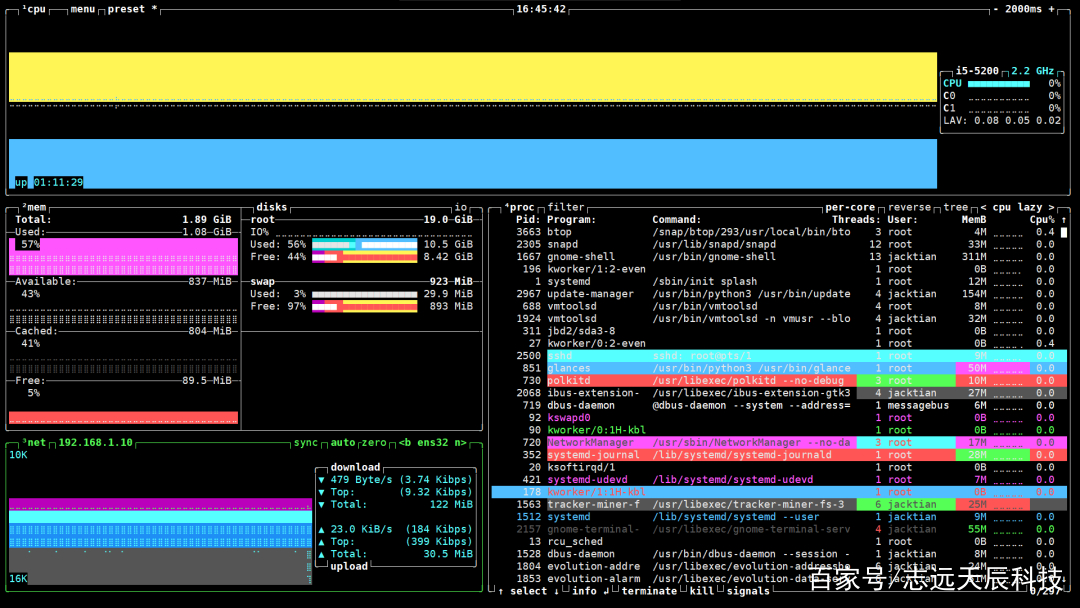
Task: Click the process list scroll-up arrow
Action: pyautogui.click(x=1063, y=220)
